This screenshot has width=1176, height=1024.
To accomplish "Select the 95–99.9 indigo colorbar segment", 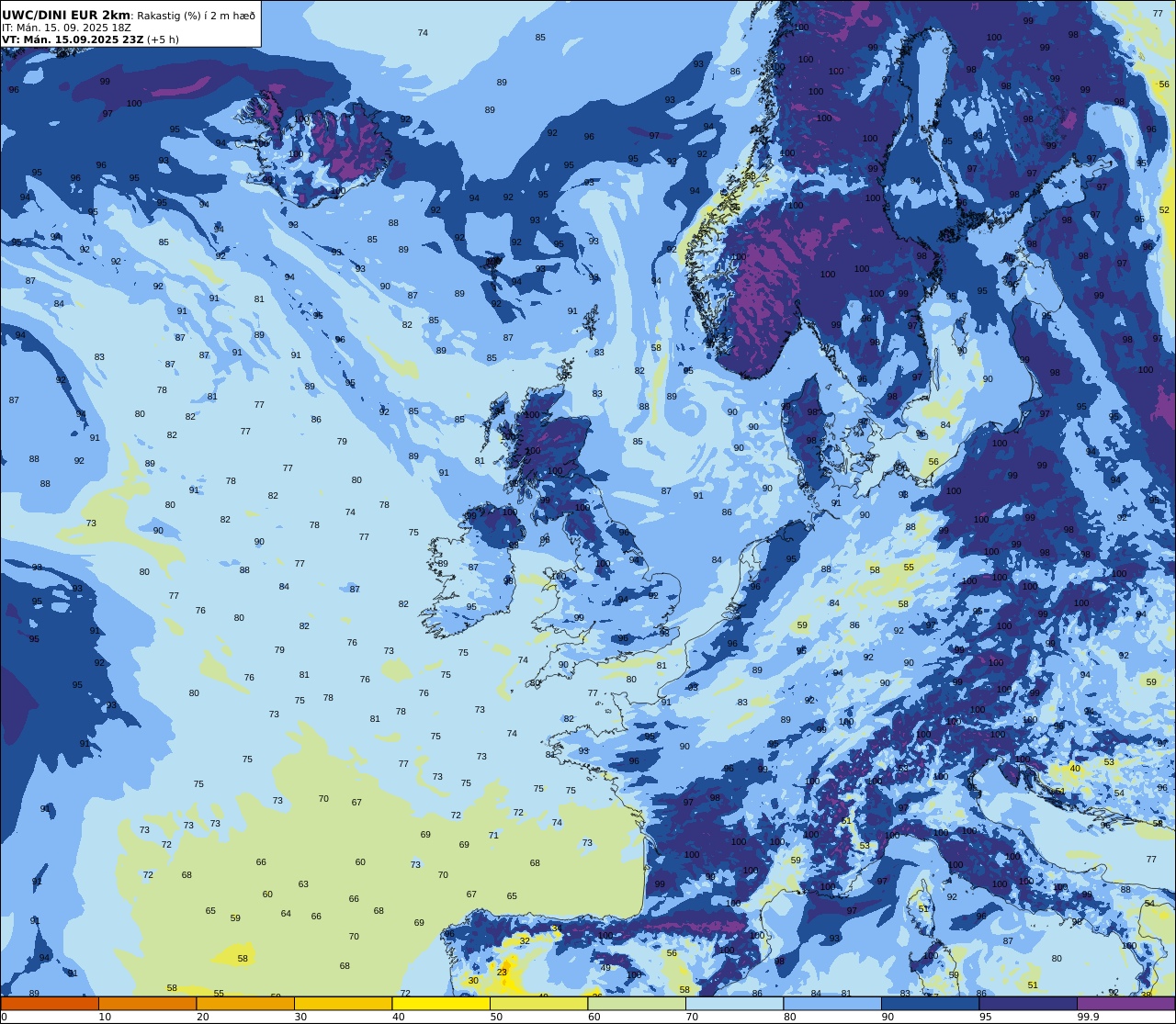I will pyautogui.click(x=1028, y=1003).
